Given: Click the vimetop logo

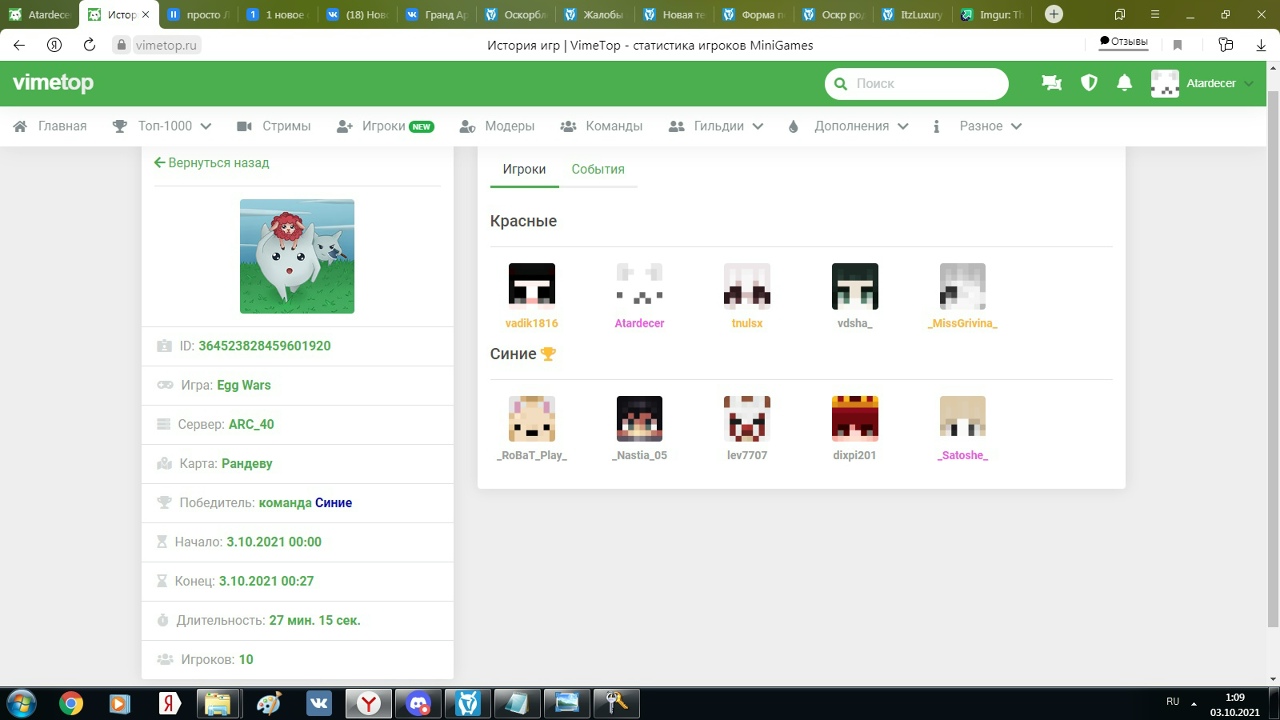Looking at the screenshot, I should pyautogui.click(x=53, y=84).
